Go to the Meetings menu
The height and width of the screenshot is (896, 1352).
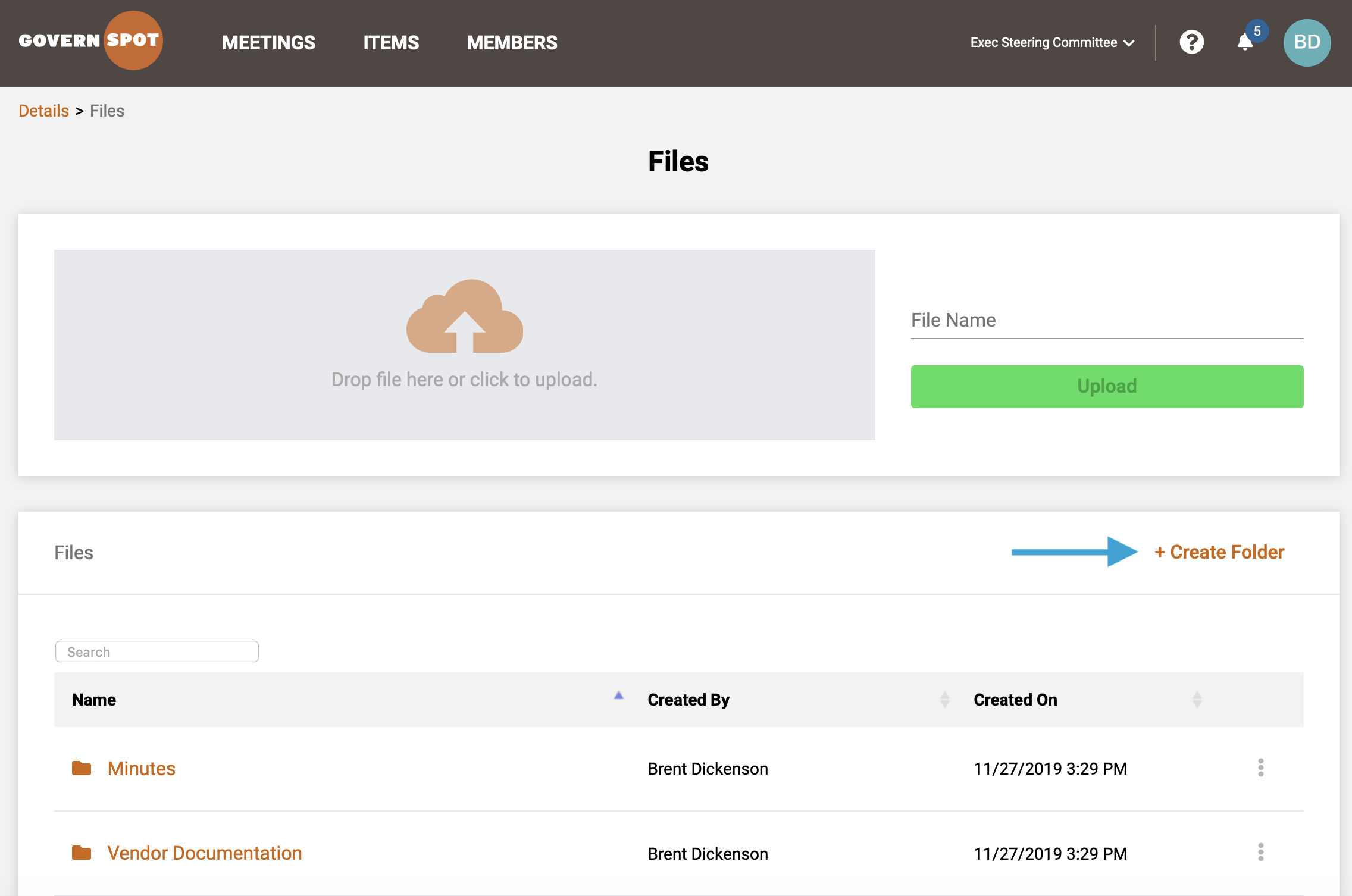click(x=268, y=43)
